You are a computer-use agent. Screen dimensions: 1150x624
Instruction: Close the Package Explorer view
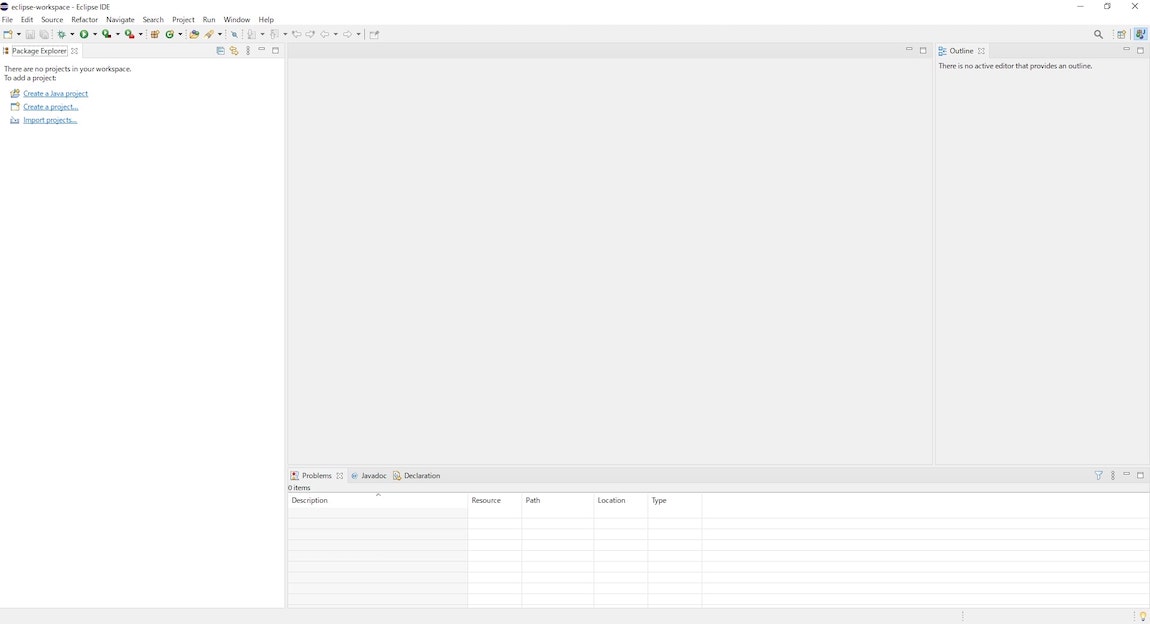74,51
